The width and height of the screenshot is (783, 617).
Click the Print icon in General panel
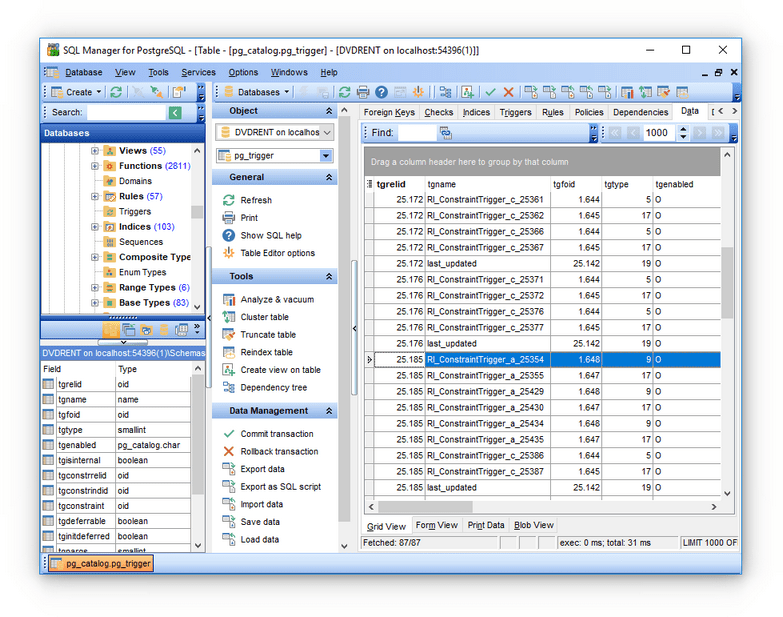coord(229,218)
